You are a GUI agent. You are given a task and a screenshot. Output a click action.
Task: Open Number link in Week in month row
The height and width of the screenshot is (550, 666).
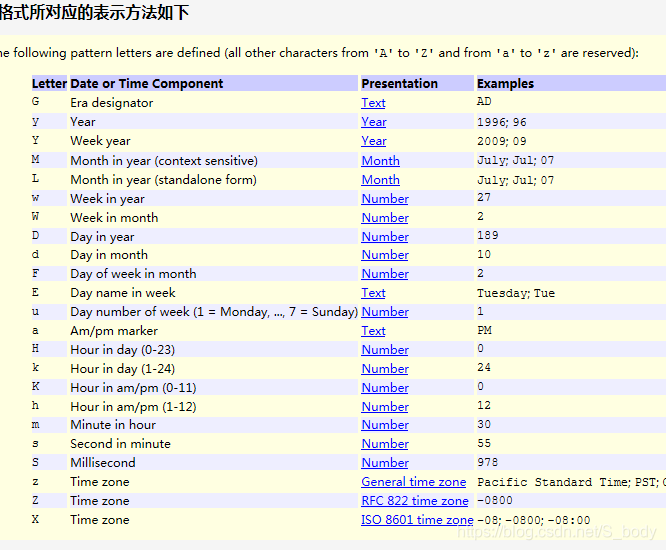pos(385,218)
